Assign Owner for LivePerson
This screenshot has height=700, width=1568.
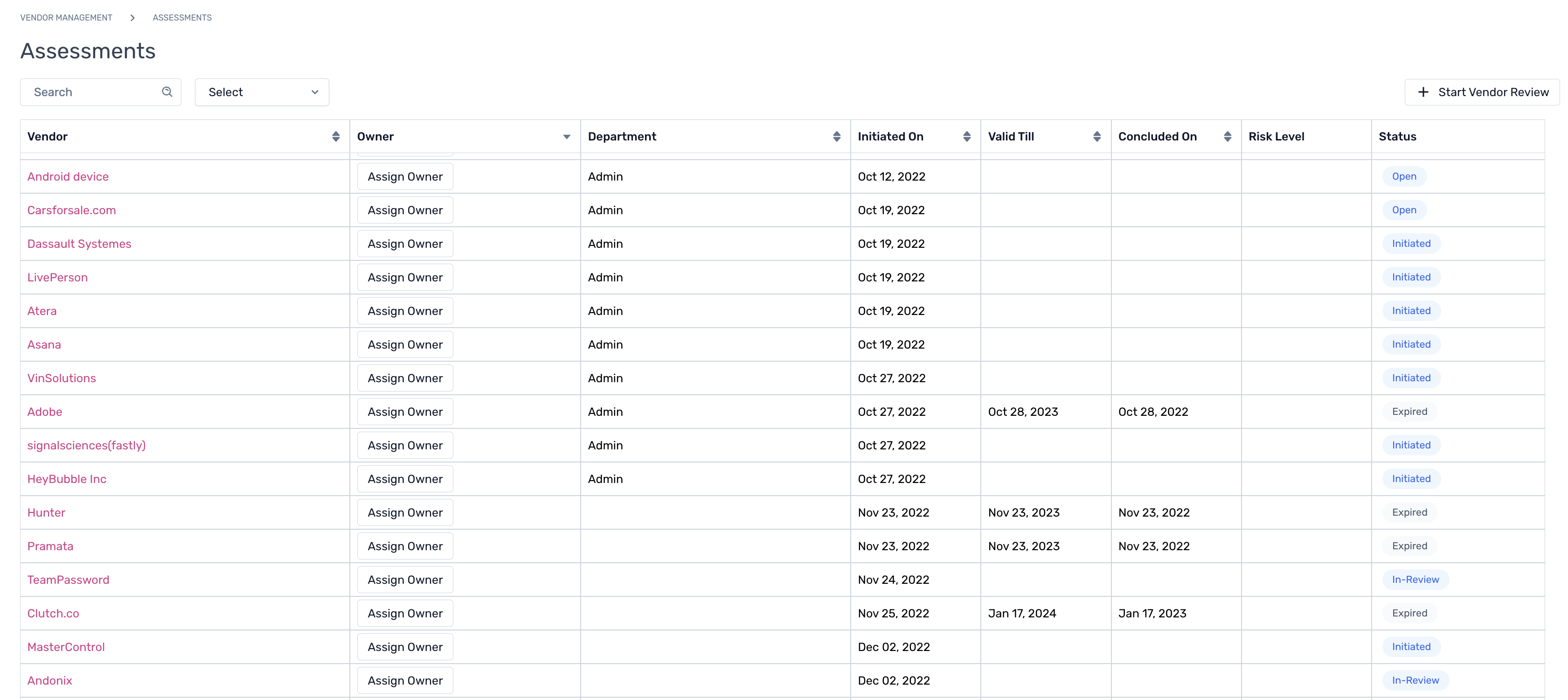coord(405,277)
